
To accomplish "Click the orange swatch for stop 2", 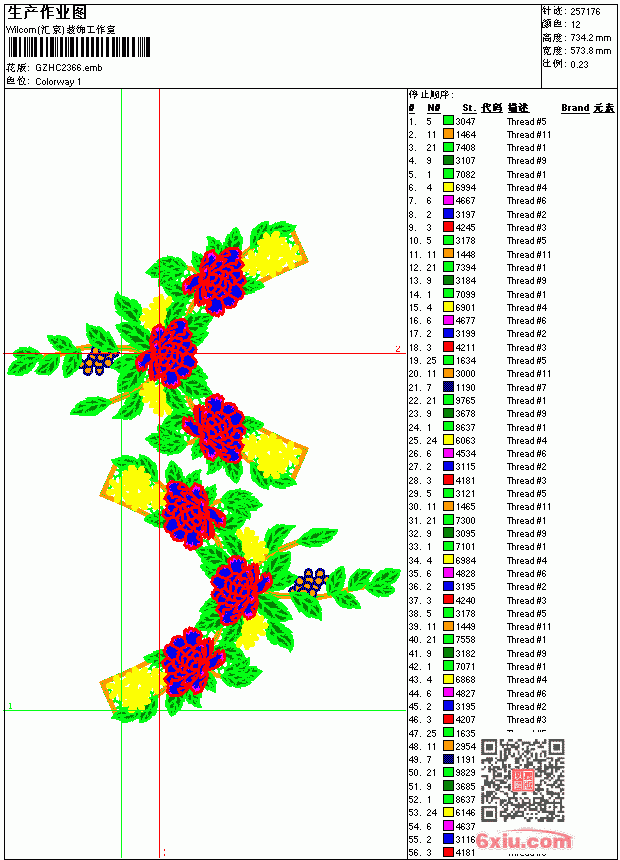I will 448,134.
